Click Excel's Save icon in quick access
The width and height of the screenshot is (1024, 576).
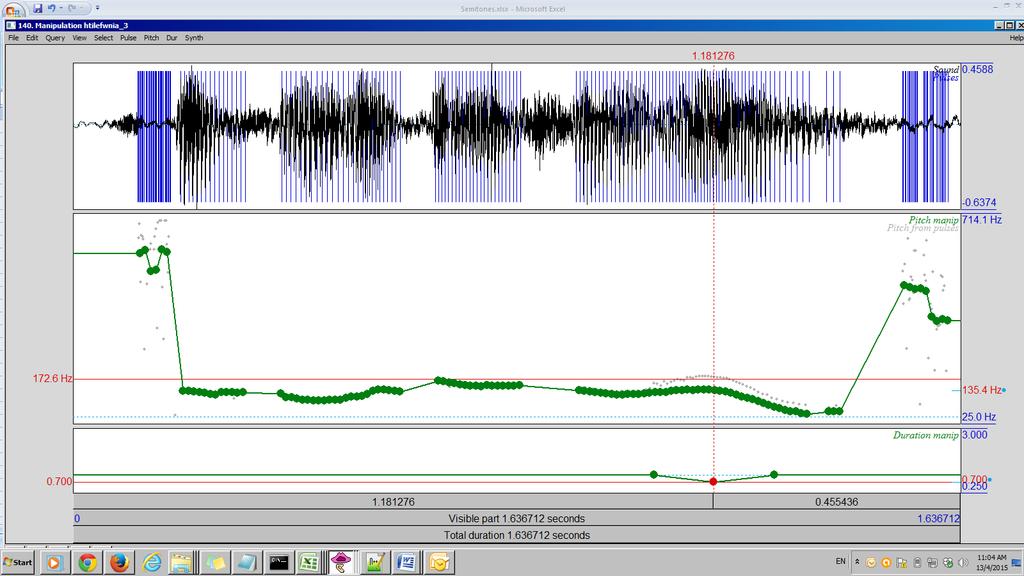[x=37, y=8]
